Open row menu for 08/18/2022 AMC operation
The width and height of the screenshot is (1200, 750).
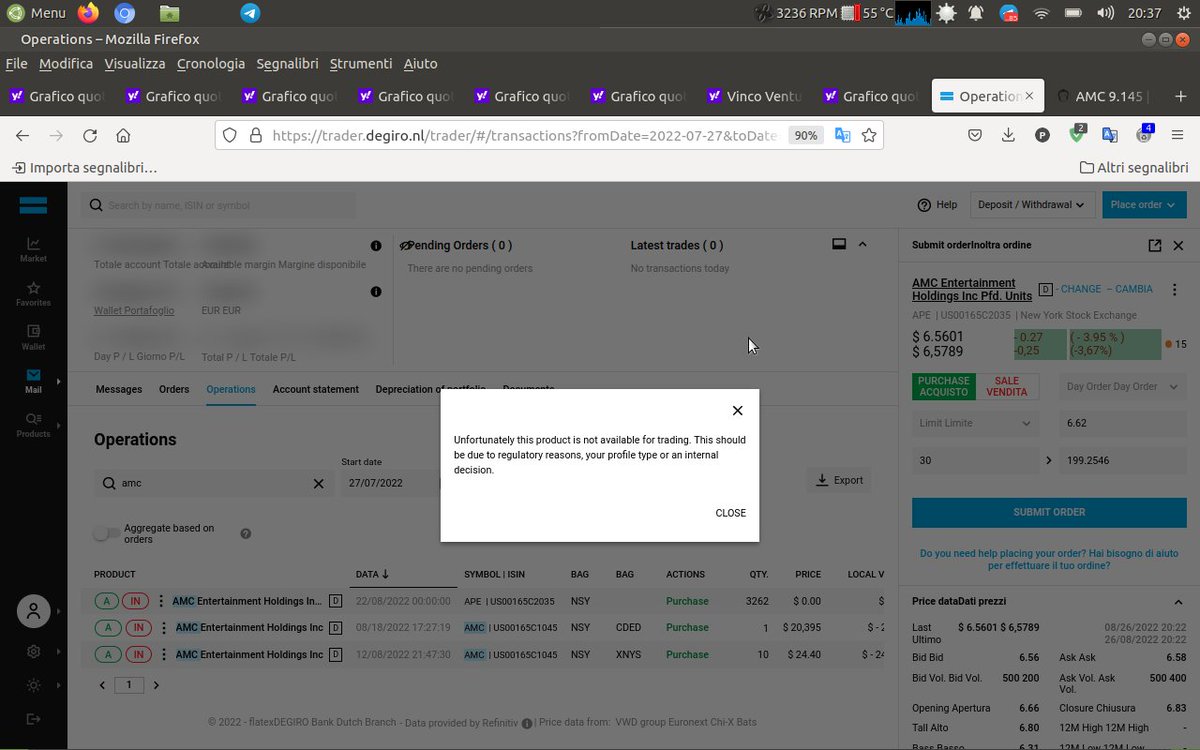[x=162, y=628]
